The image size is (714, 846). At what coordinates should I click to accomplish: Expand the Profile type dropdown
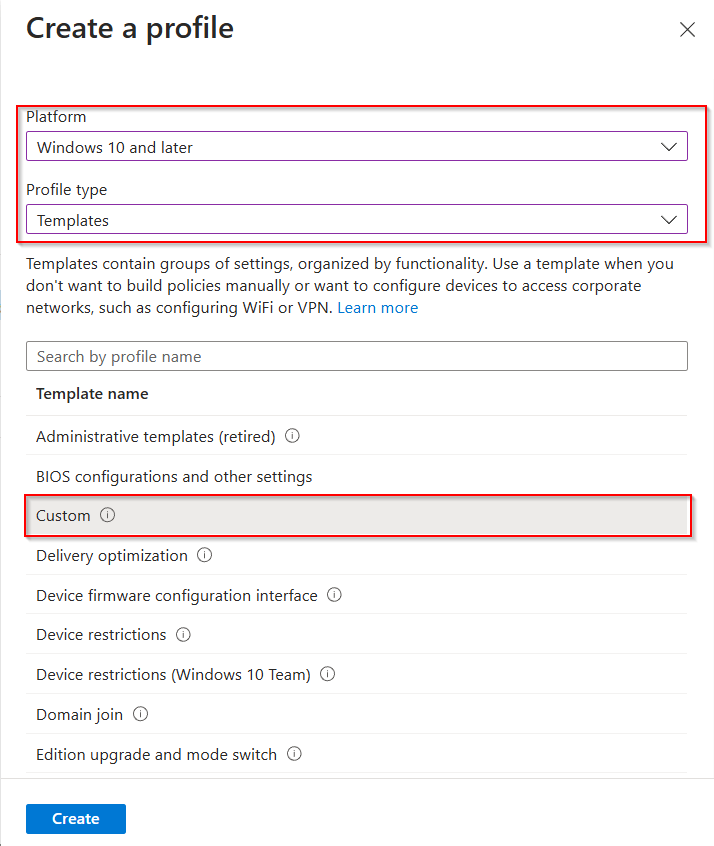click(356, 220)
